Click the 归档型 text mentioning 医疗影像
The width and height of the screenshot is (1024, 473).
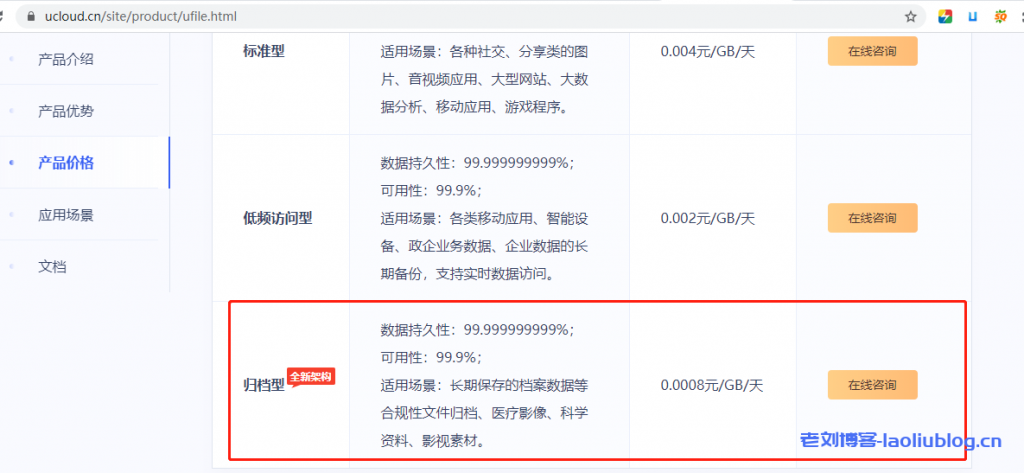point(485,413)
